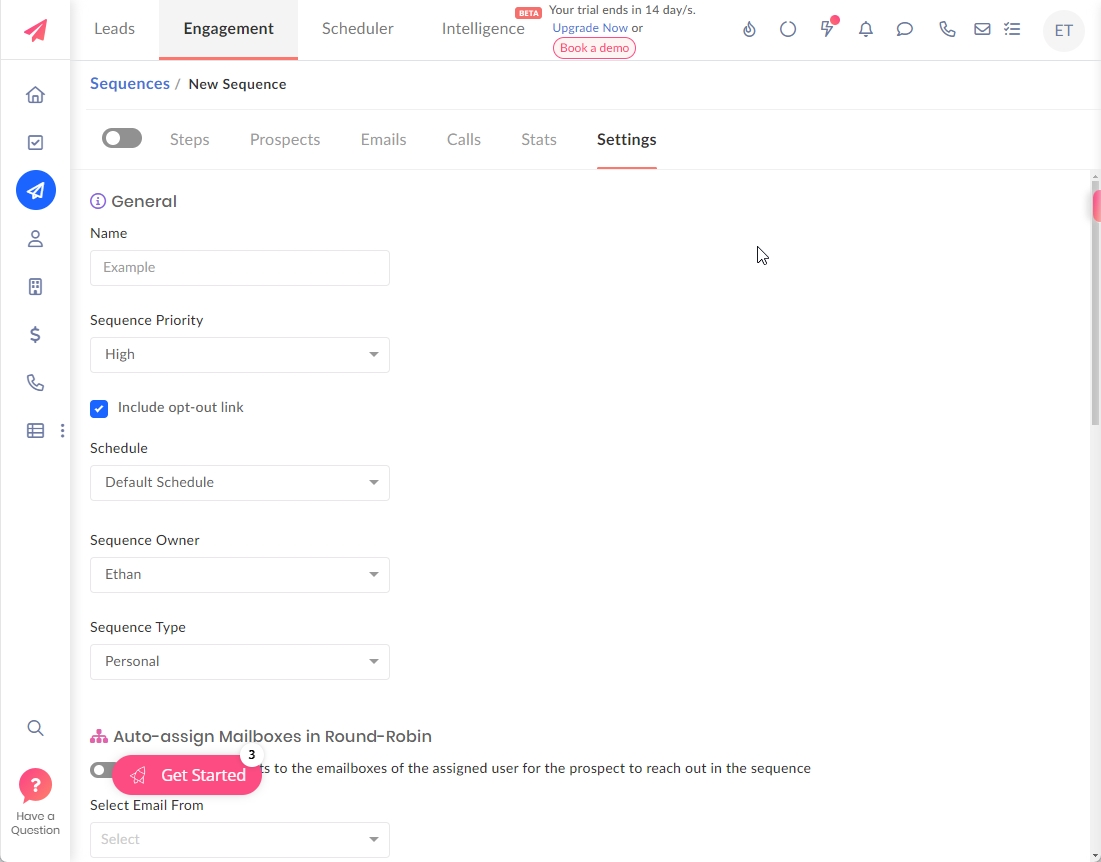Open the chat bubble icon
1101x862 pixels.
tap(905, 30)
